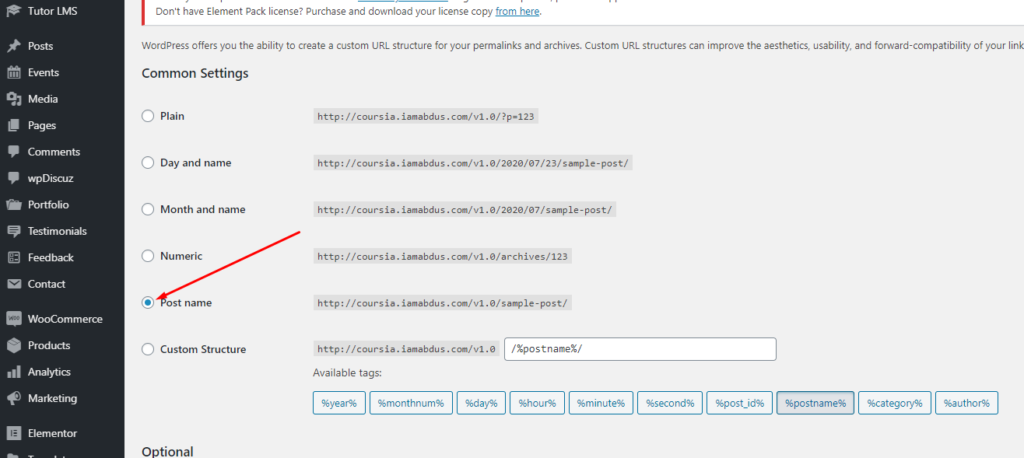
Task: Select the Plain permalink radio button
Action: (148, 116)
